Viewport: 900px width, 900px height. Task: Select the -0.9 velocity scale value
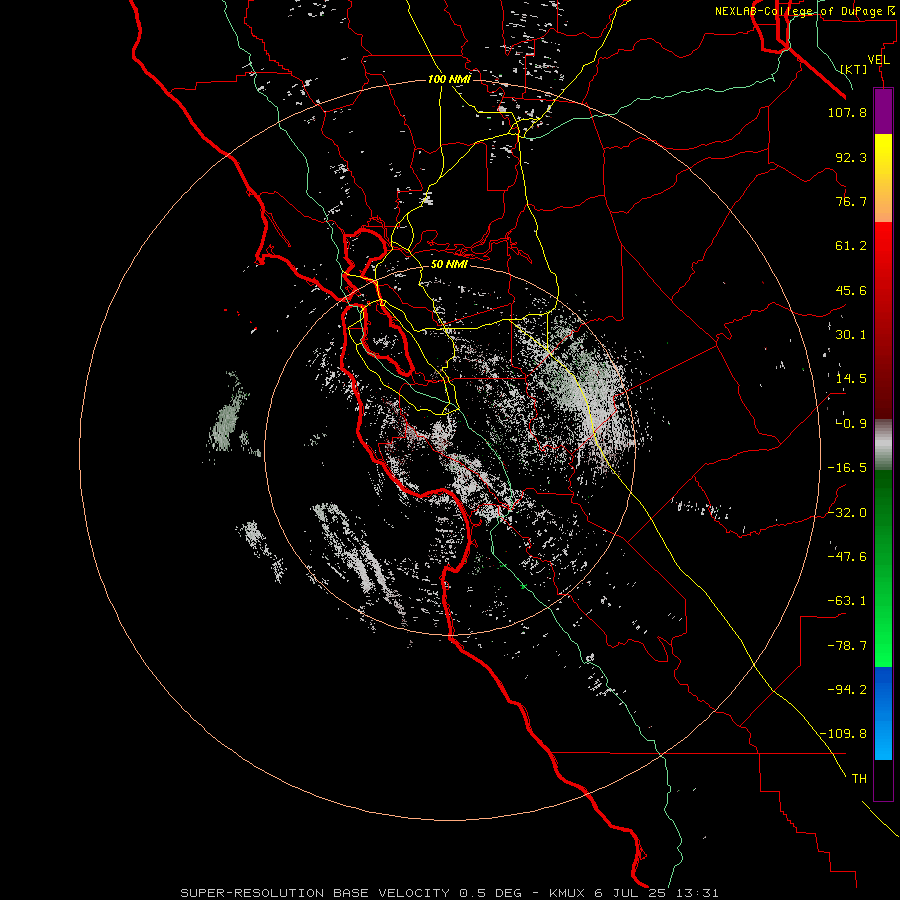click(x=851, y=424)
